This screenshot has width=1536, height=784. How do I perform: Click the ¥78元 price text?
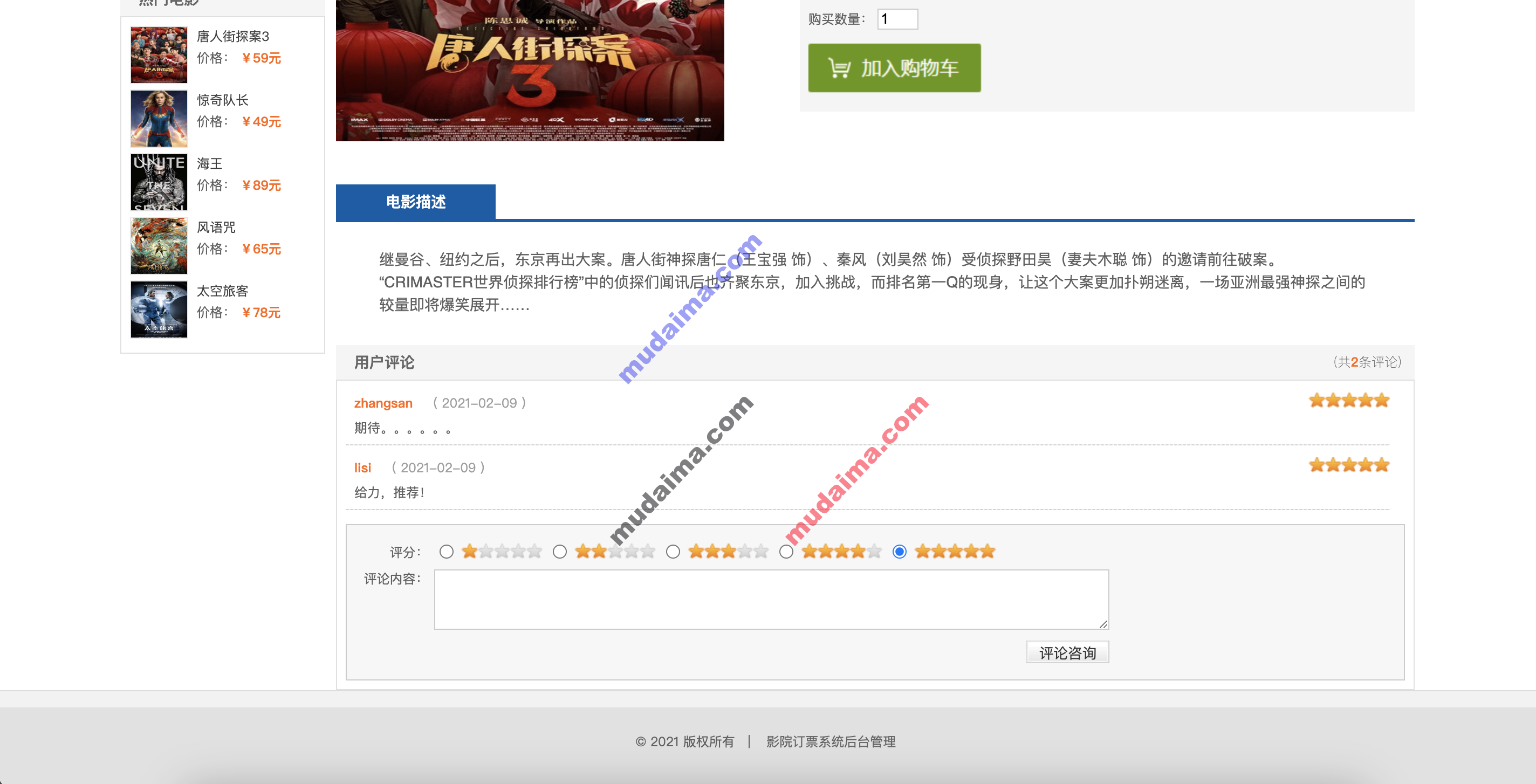click(261, 312)
